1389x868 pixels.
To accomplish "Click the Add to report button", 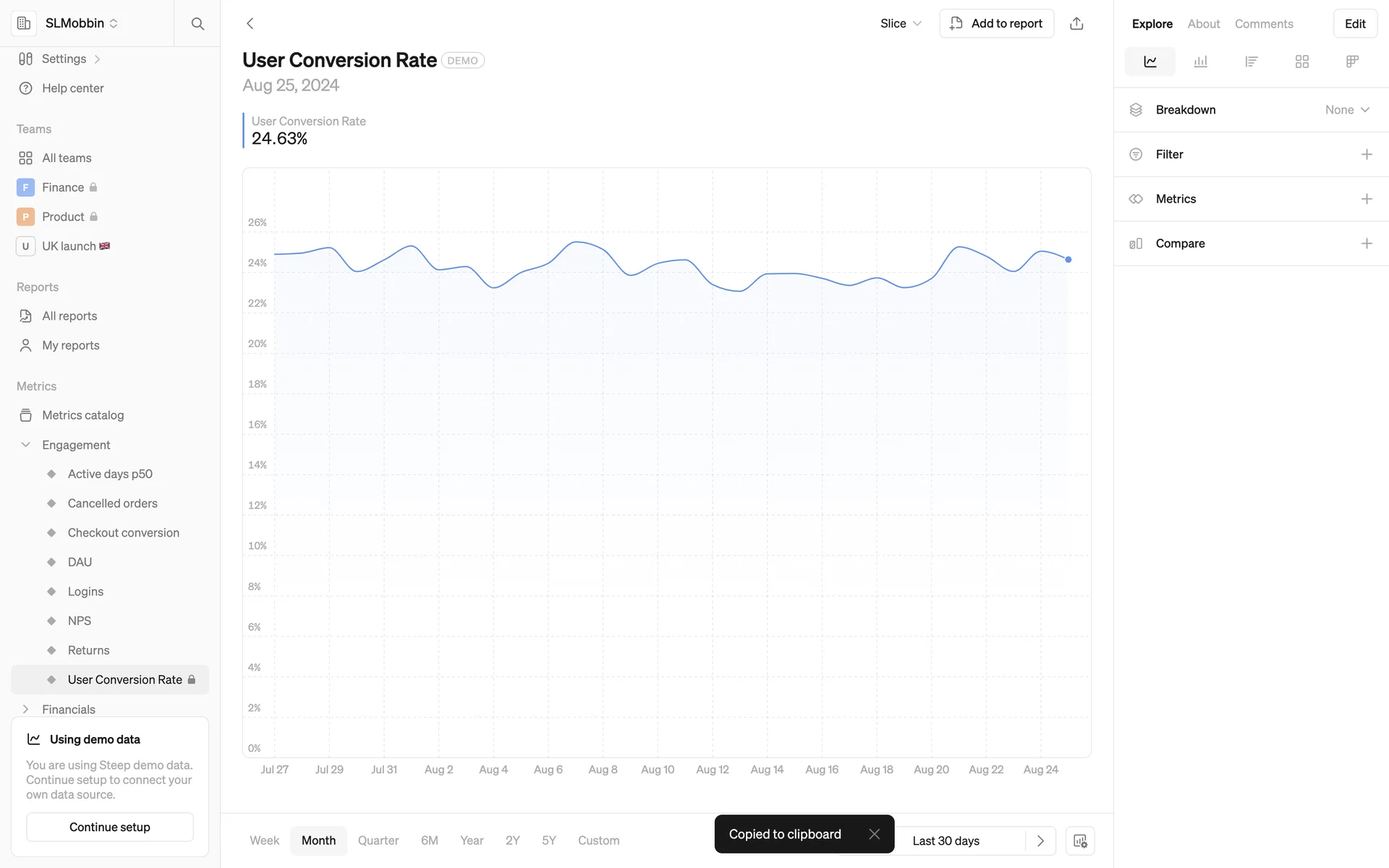I will [x=996, y=24].
